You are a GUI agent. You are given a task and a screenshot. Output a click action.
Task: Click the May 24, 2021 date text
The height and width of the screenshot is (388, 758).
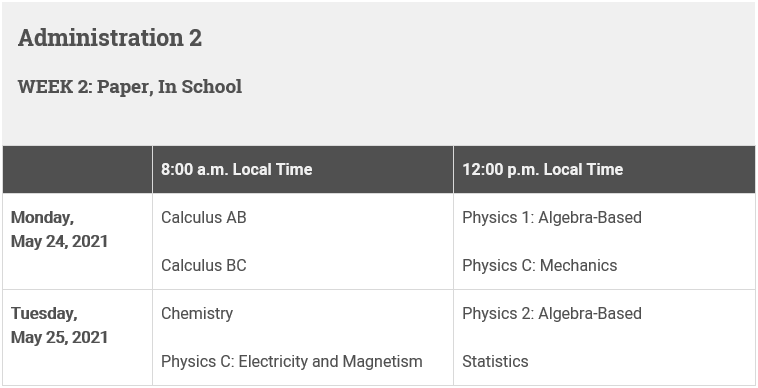(x=59, y=242)
